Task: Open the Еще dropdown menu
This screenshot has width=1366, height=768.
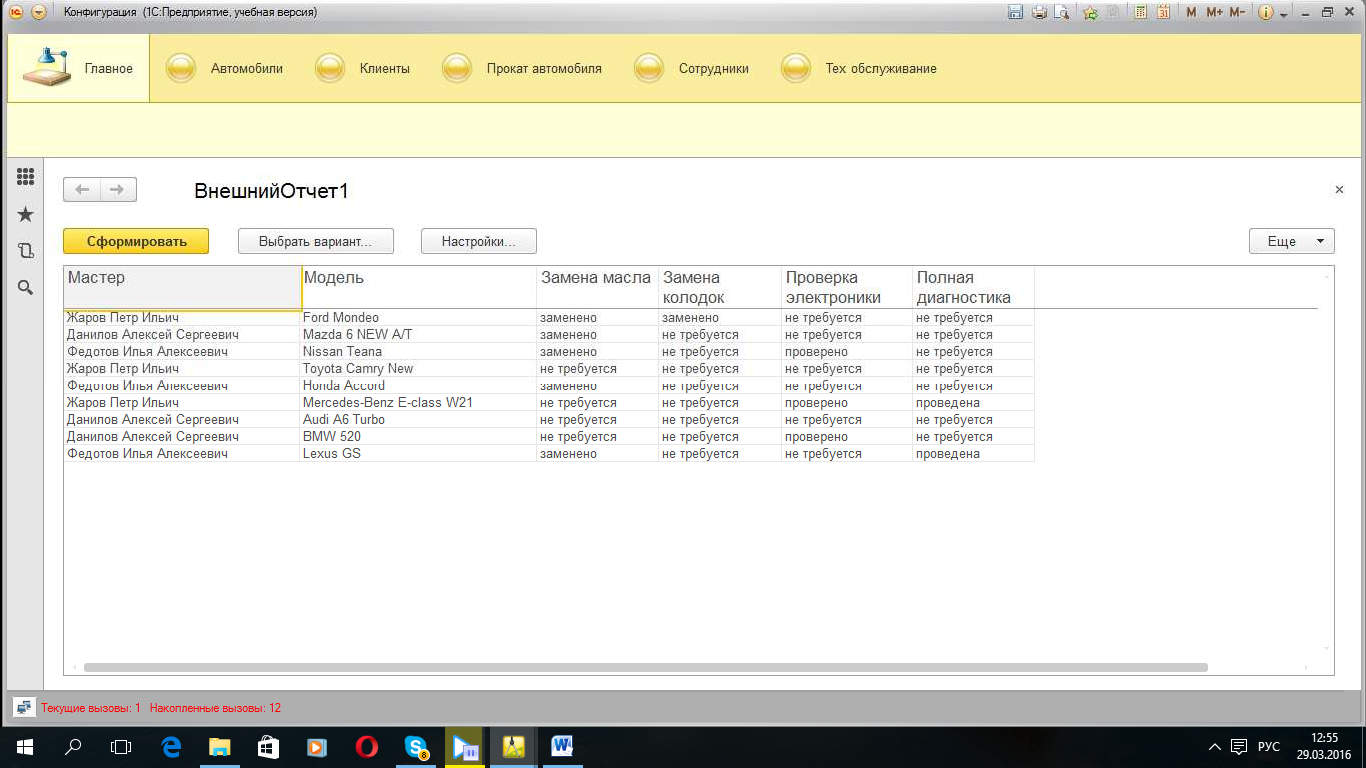Action: pos(1292,241)
